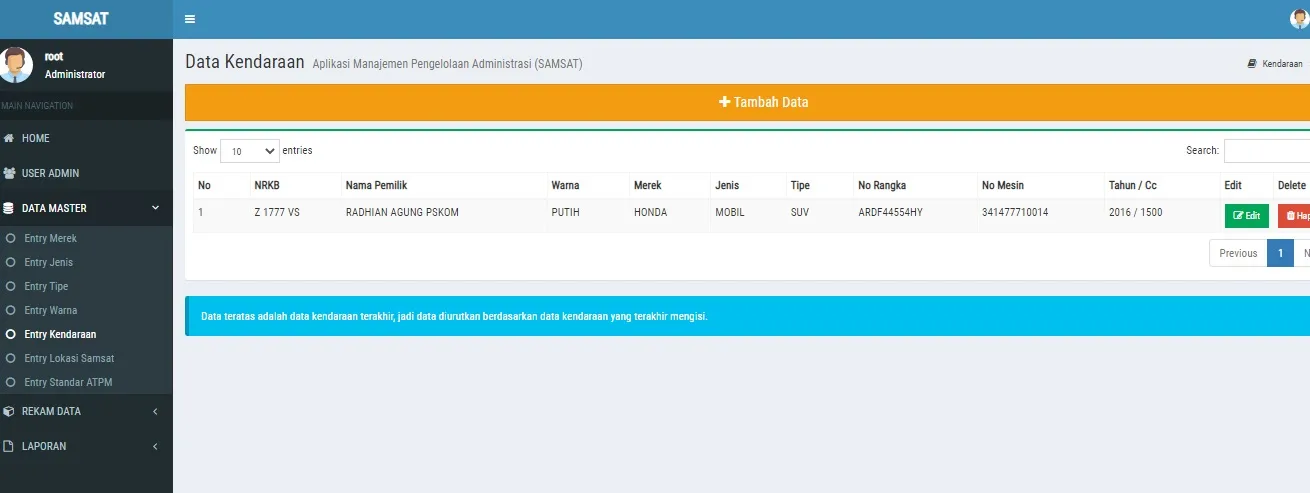
Task: Collapse the DATA MASTER menu chevron
Action: (x=155, y=208)
